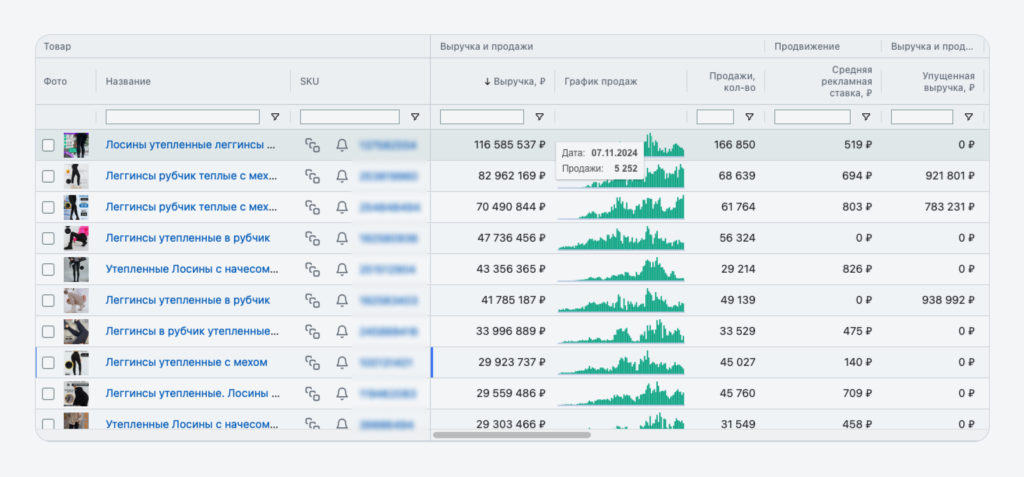
Task: Click the filter funnel under Упущенная выручка
Action: pyautogui.click(x=968, y=117)
